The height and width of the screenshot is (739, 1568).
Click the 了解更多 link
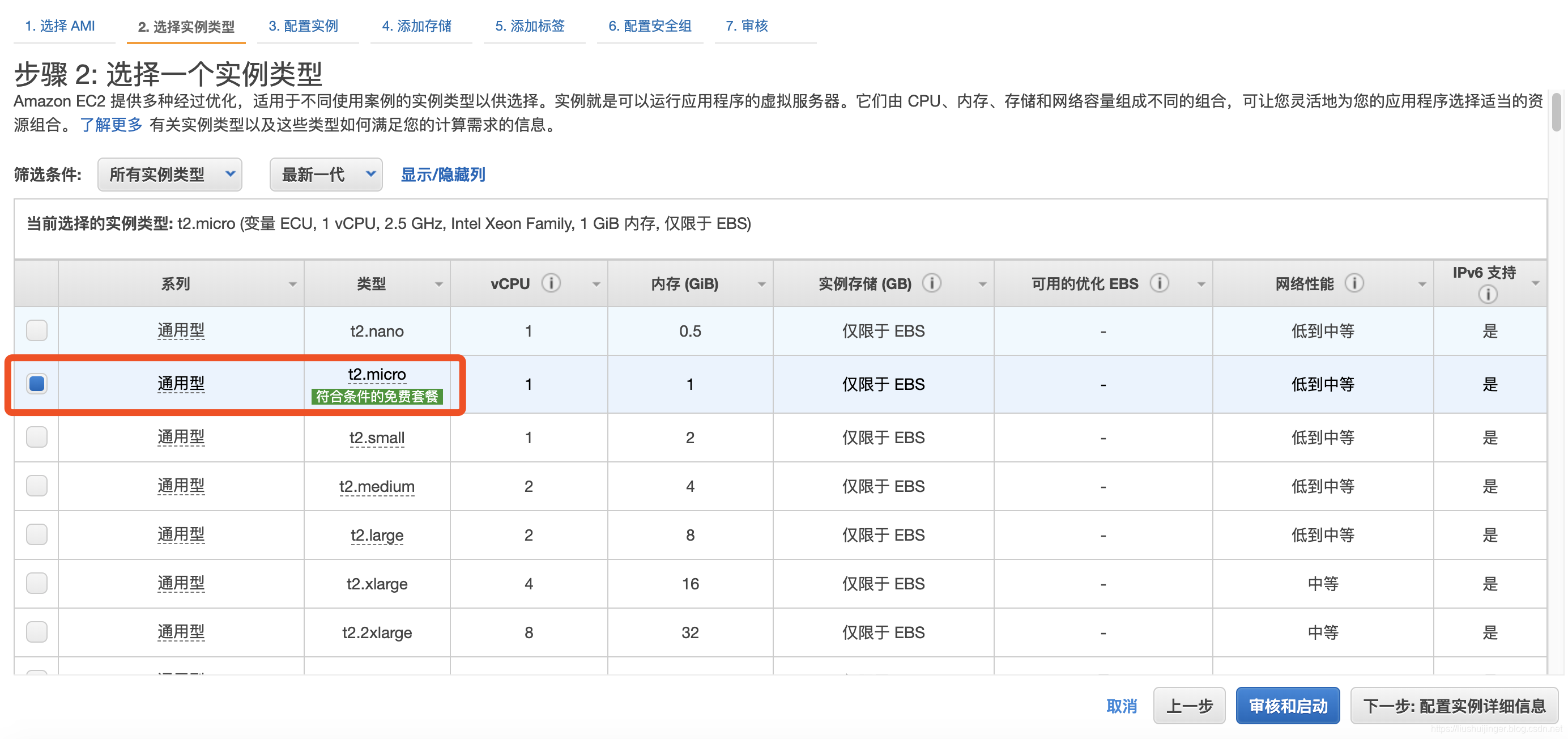tap(111, 125)
